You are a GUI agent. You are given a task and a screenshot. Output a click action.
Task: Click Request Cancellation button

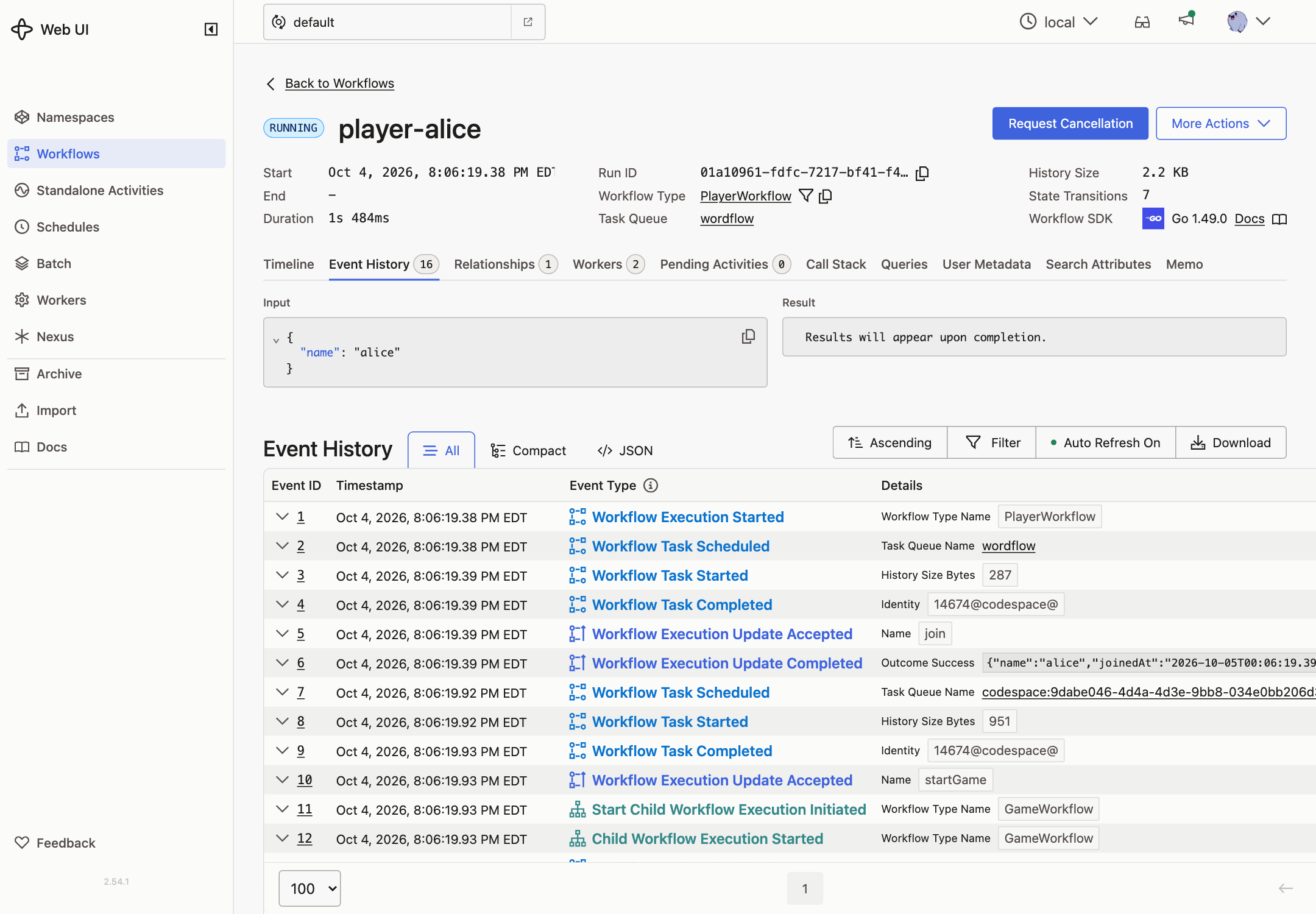(1070, 123)
